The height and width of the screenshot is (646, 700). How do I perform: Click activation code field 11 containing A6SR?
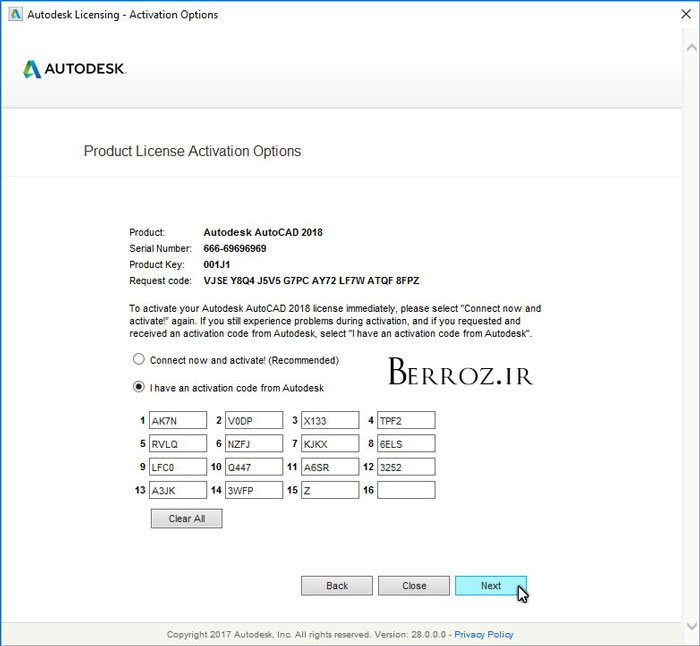330,467
